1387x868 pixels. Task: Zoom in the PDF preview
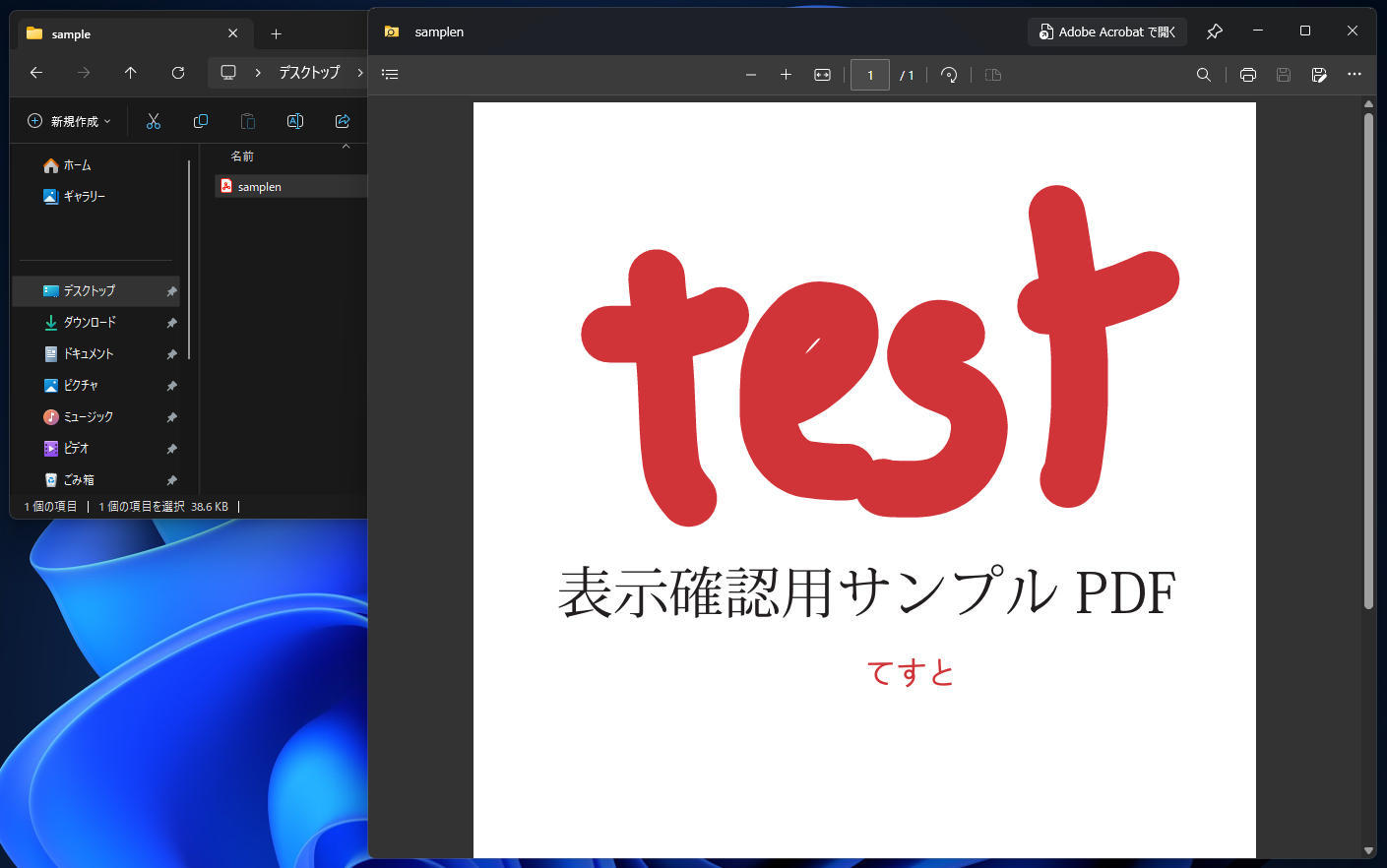pyautogui.click(x=786, y=75)
